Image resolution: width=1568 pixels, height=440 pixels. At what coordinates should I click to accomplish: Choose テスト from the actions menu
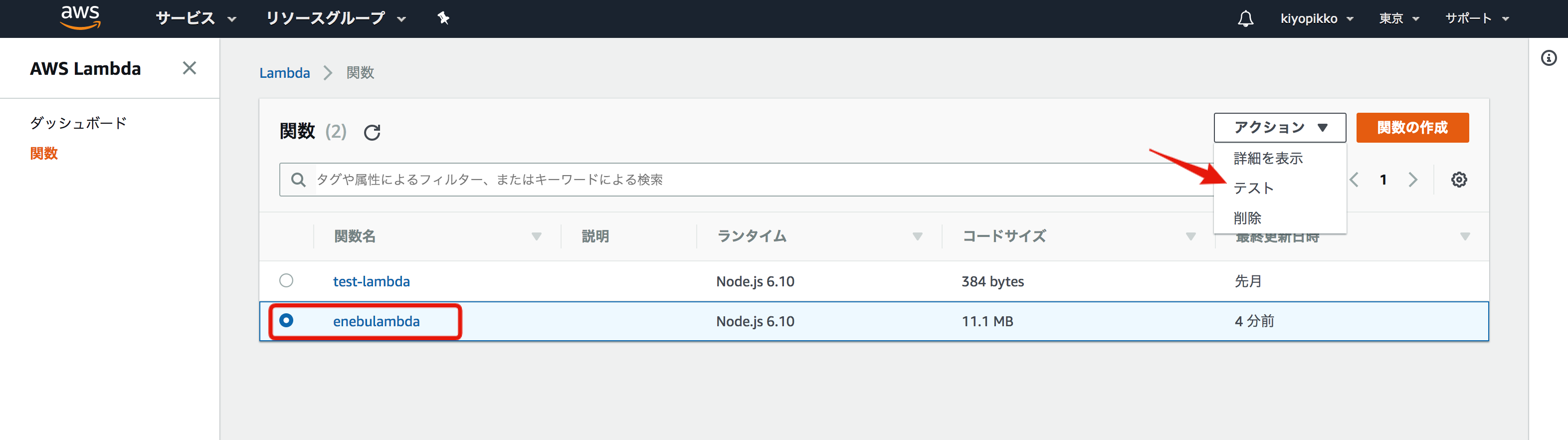[1253, 188]
